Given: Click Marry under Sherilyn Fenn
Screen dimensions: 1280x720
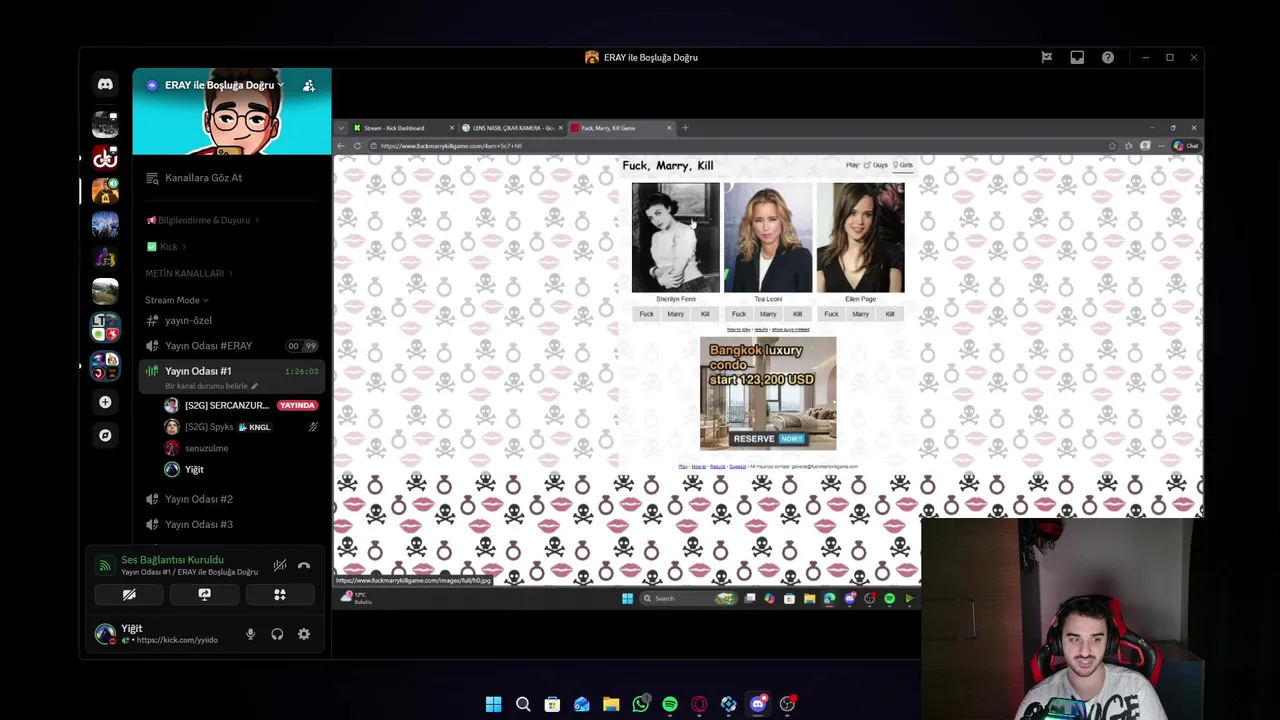Looking at the screenshot, I should [x=676, y=314].
